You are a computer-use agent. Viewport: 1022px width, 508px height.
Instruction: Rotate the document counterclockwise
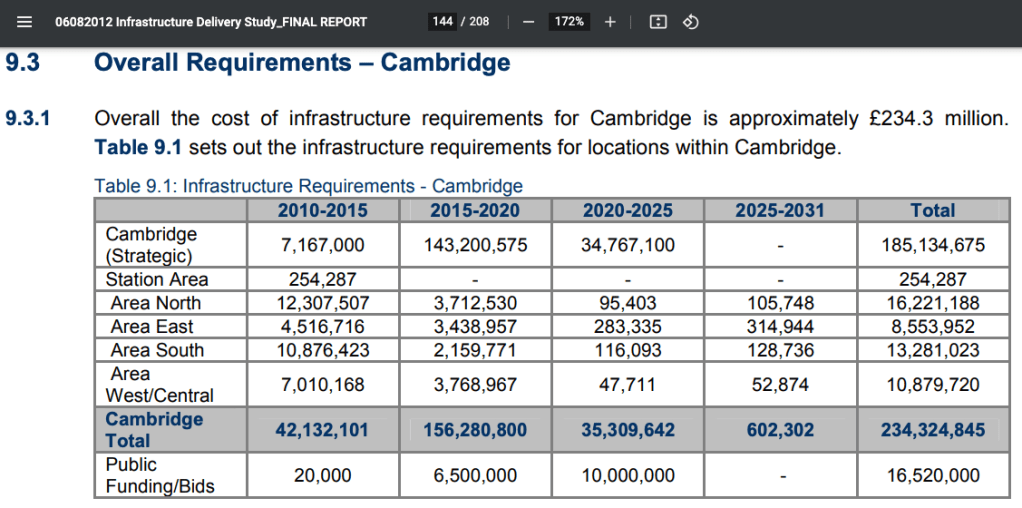pyautogui.click(x=690, y=21)
